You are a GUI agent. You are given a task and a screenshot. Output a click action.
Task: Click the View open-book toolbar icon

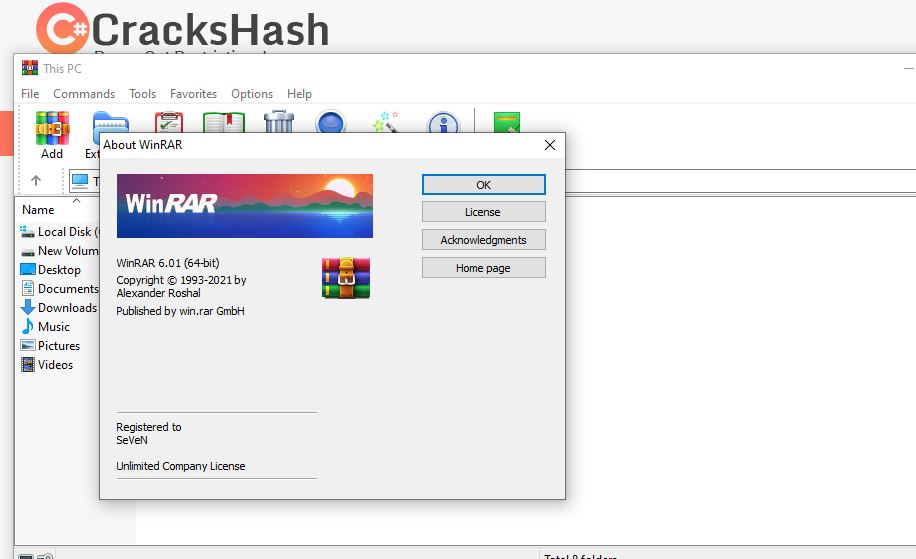[224, 122]
